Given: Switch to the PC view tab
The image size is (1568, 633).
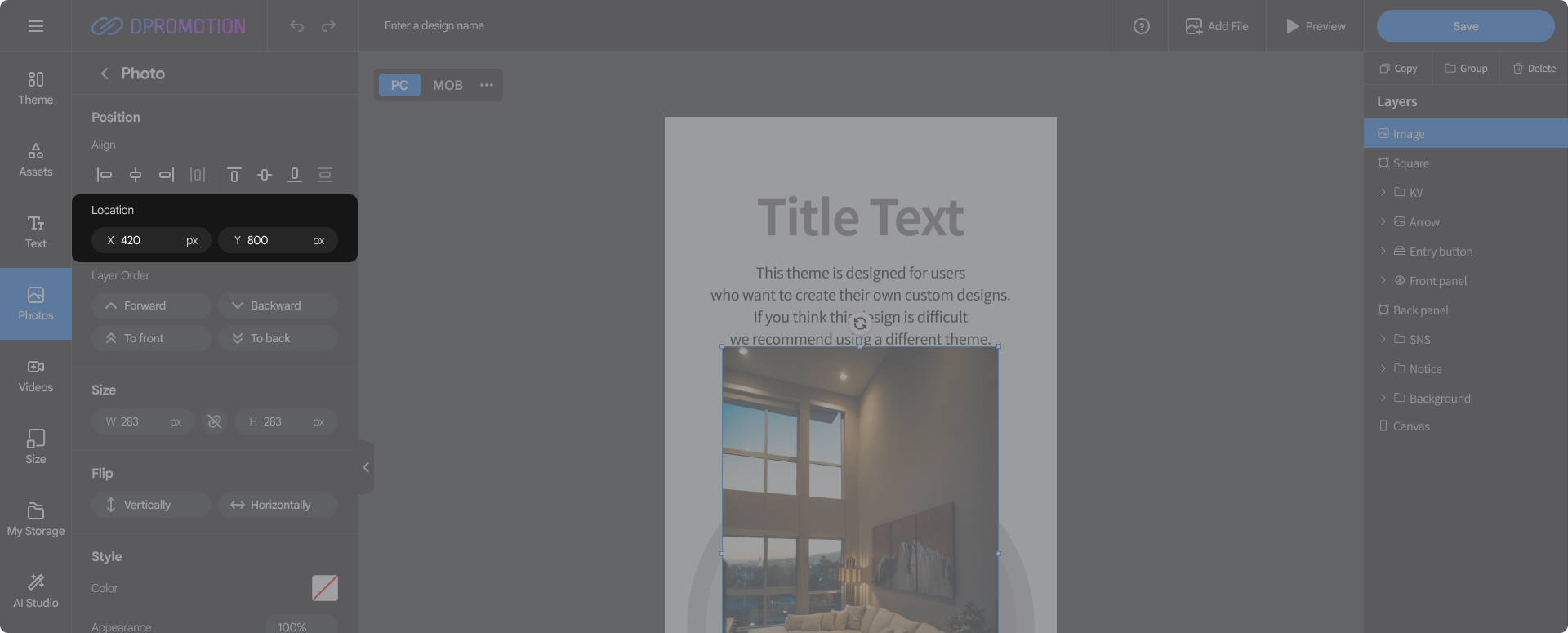Looking at the screenshot, I should (399, 85).
